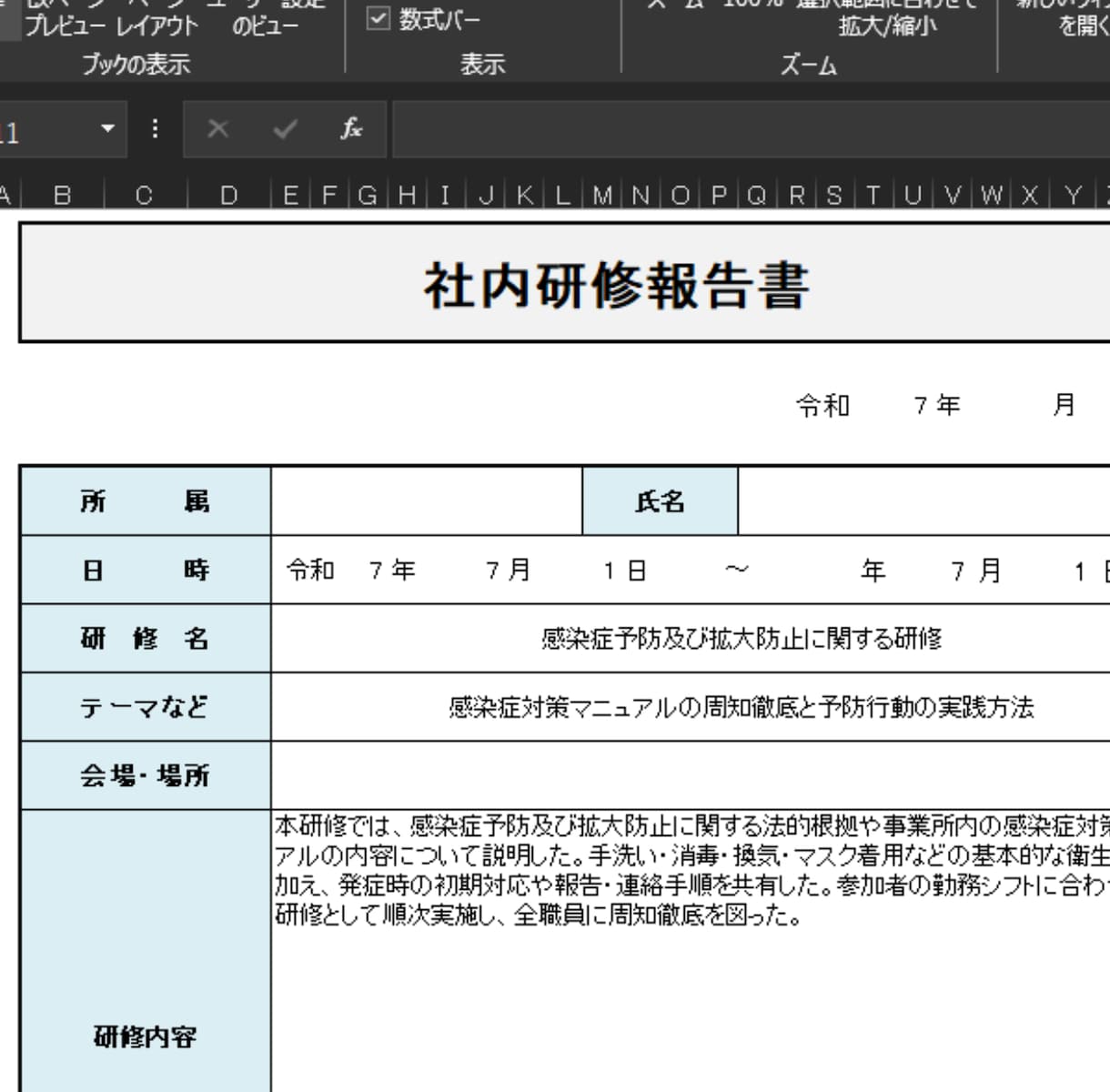Click the 年 cell after the tilde
The image size is (1110, 1092).
click(x=873, y=571)
